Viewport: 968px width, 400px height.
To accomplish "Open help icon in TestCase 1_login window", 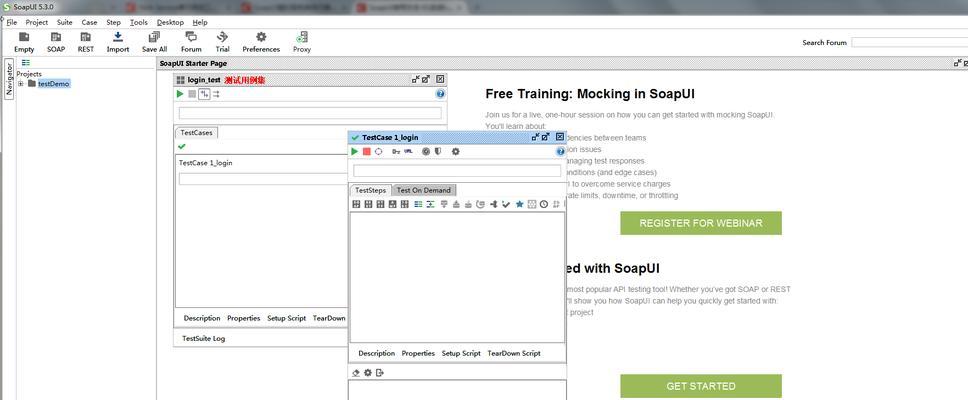I will click(561, 151).
